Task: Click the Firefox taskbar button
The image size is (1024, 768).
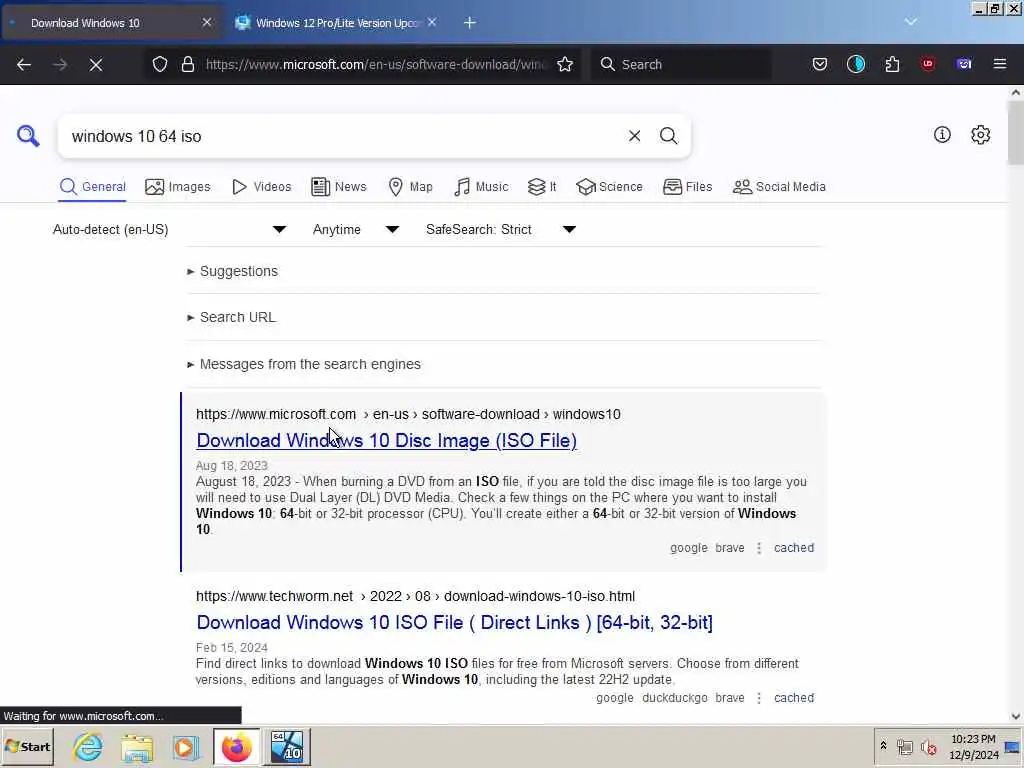Action: (236, 747)
